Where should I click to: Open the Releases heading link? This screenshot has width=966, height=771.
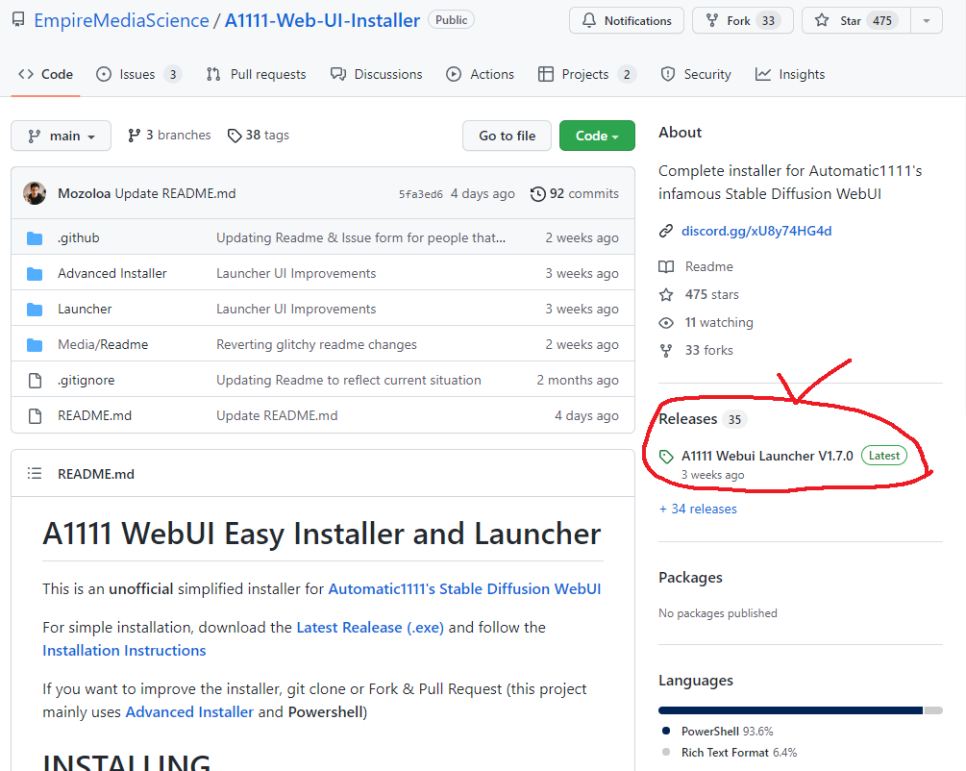click(x=688, y=419)
